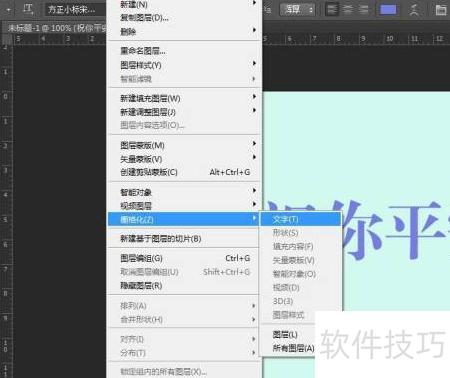Open the font family field 方正小标宋
The image size is (450, 378).
75,9
